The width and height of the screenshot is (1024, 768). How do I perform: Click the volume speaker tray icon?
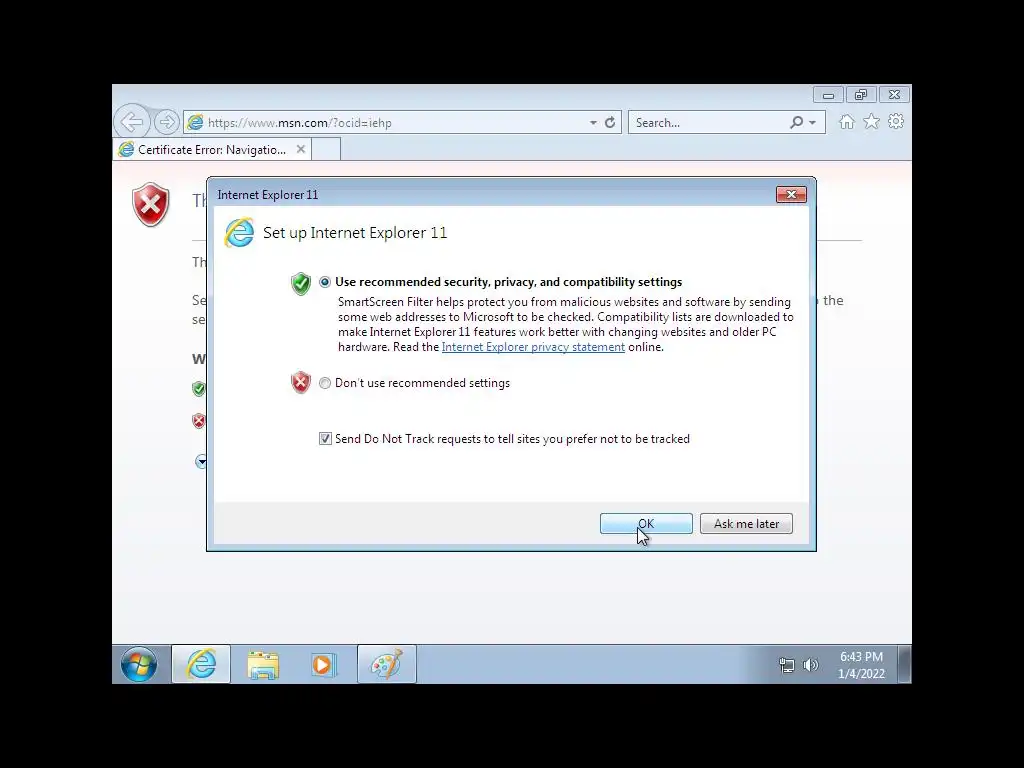tap(810, 665)
